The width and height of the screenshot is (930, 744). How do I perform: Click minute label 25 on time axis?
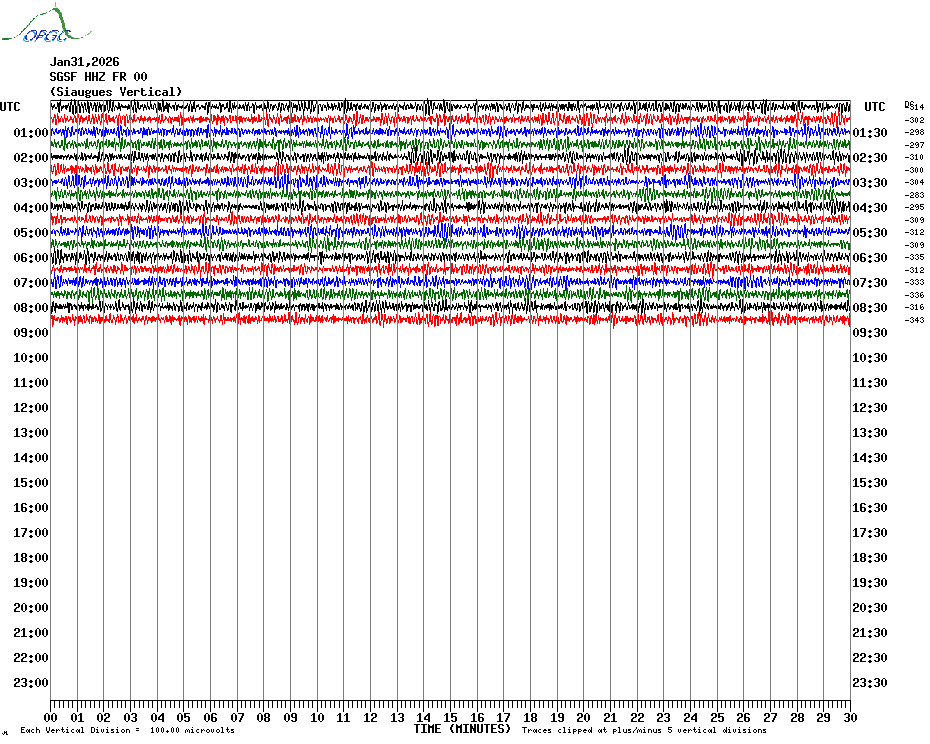coord(717,717)
